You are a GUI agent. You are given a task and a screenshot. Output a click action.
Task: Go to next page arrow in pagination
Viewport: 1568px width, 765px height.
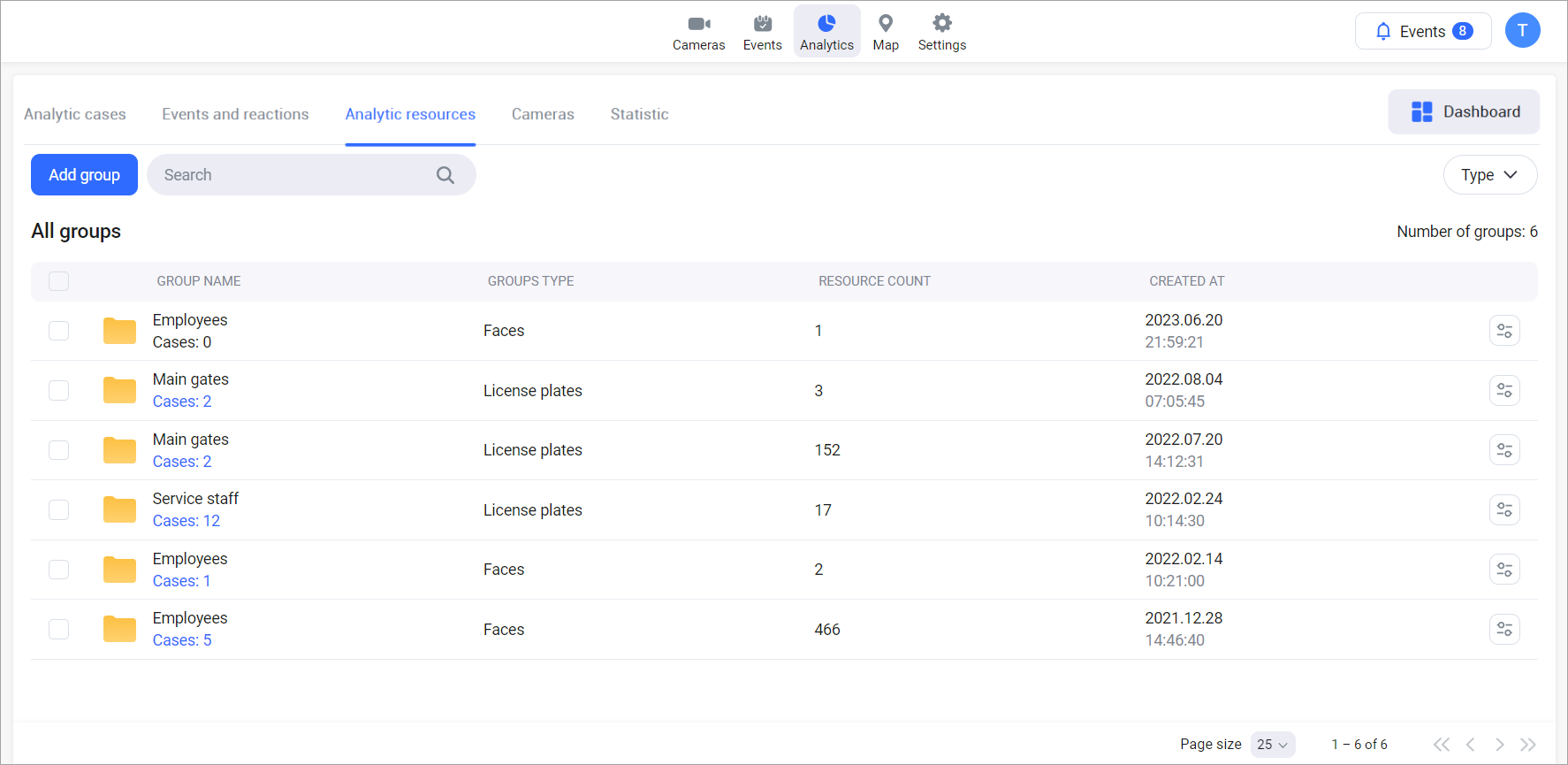coord(1499,745)
